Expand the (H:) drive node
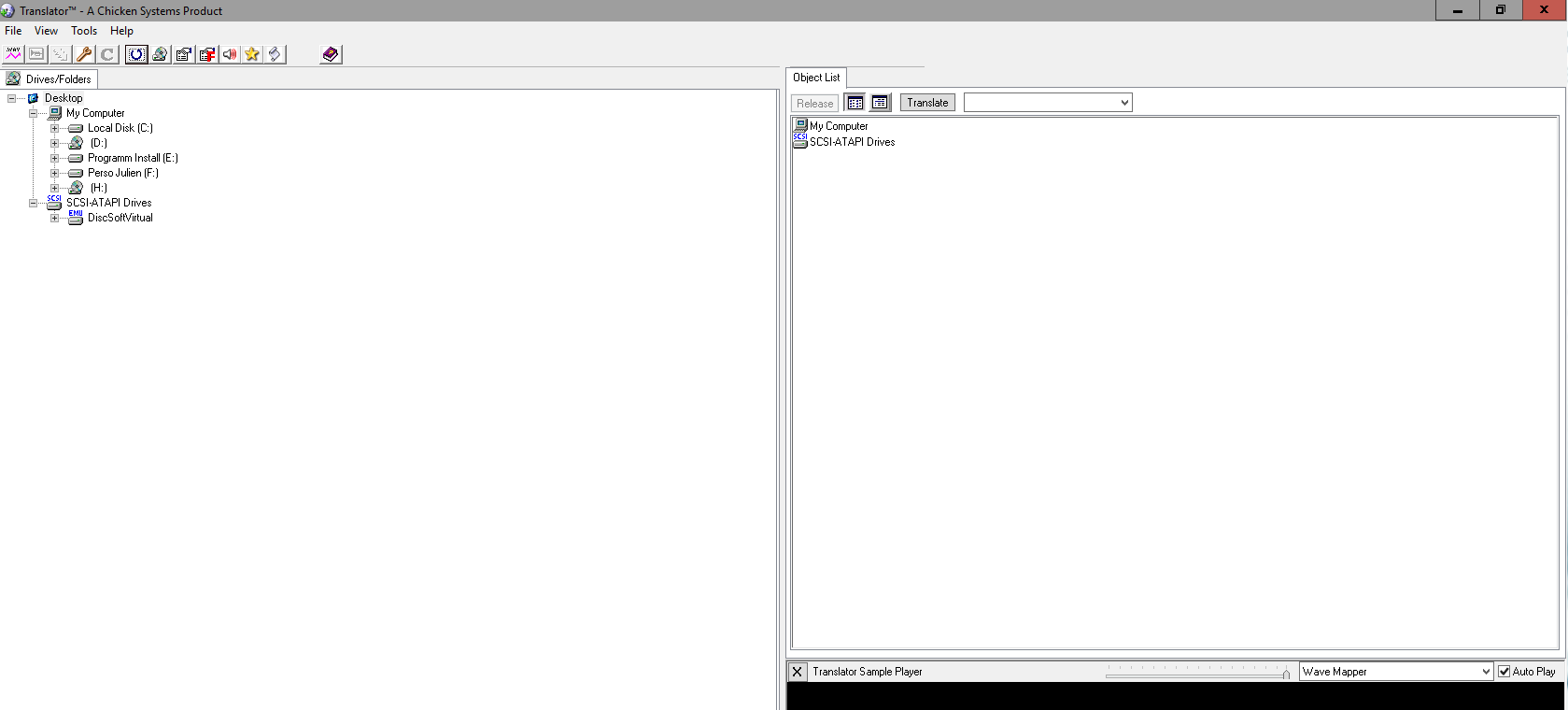 tap(54, 188)
